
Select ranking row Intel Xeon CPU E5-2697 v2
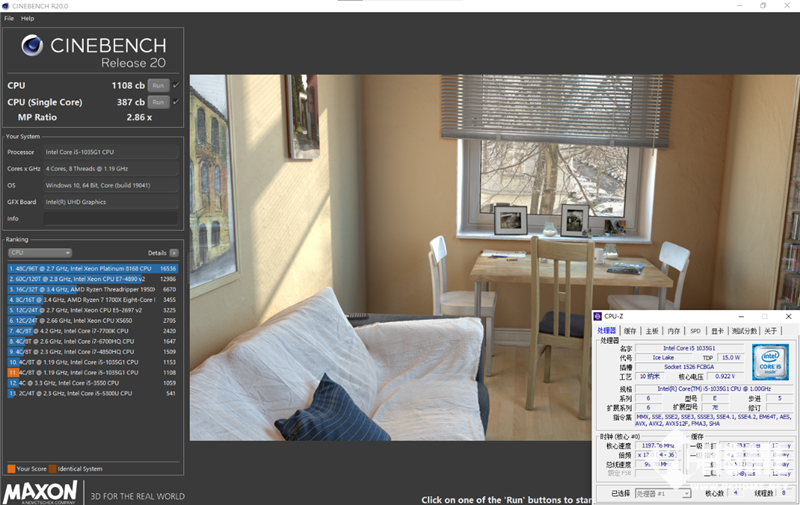tap(92, 310)
